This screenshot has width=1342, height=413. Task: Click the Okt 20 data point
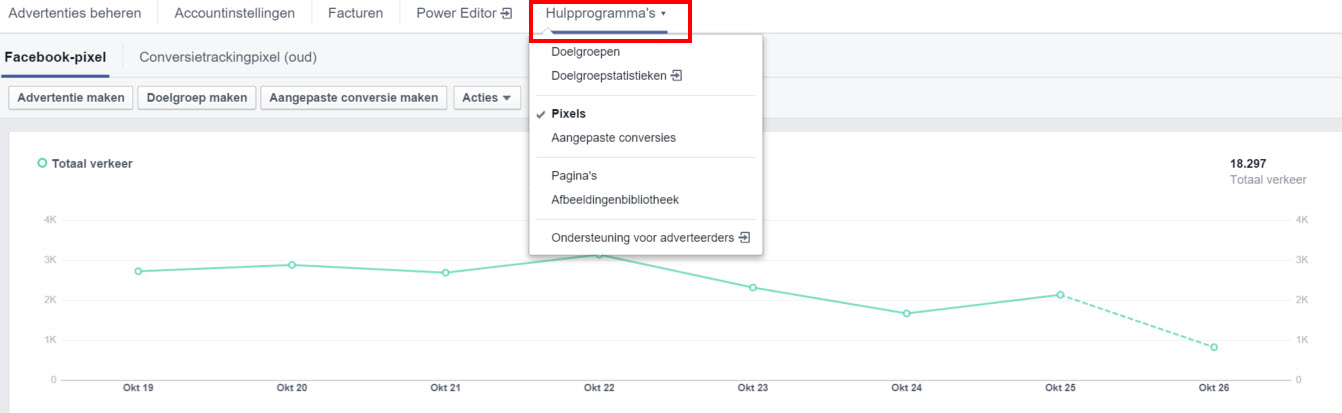(x=292, y=265)
